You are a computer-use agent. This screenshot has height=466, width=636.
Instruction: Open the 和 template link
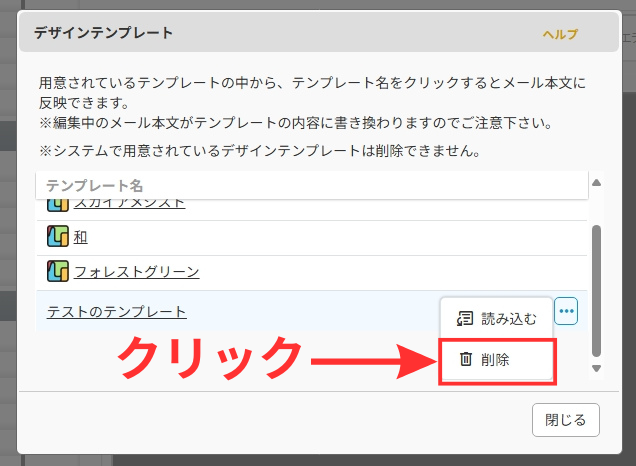[x=80, y=237]
